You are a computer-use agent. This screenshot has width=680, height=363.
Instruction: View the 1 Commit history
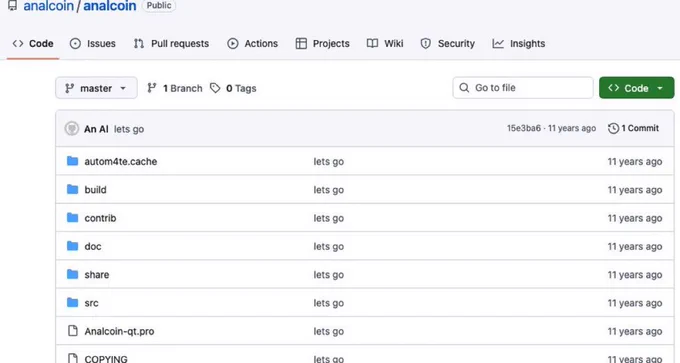pos(634,128)
